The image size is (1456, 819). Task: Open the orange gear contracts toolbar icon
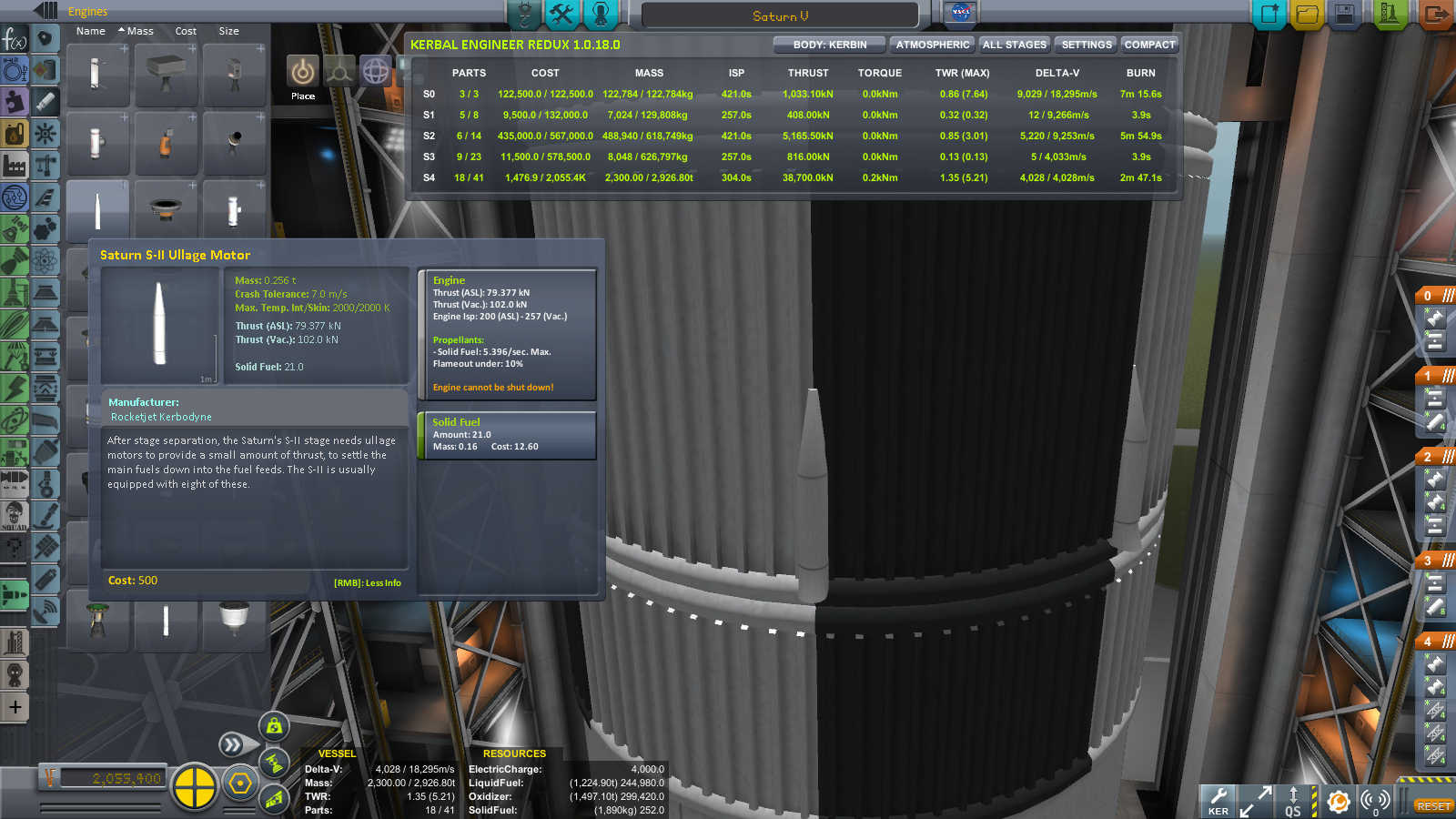coord(1338,801)
